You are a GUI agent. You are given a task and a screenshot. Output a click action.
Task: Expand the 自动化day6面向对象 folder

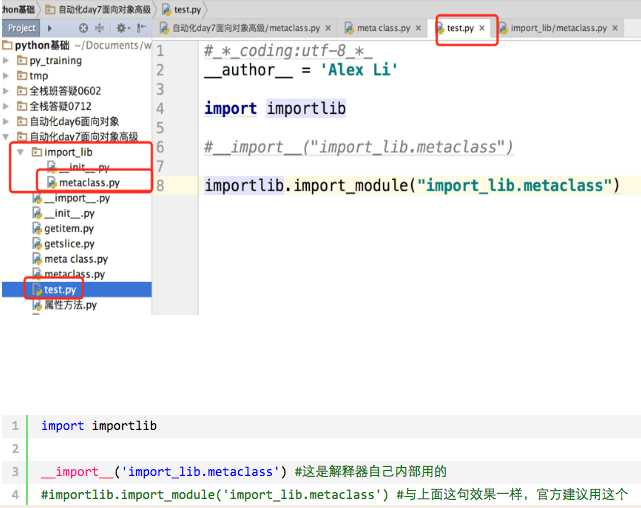coord(6,121)
